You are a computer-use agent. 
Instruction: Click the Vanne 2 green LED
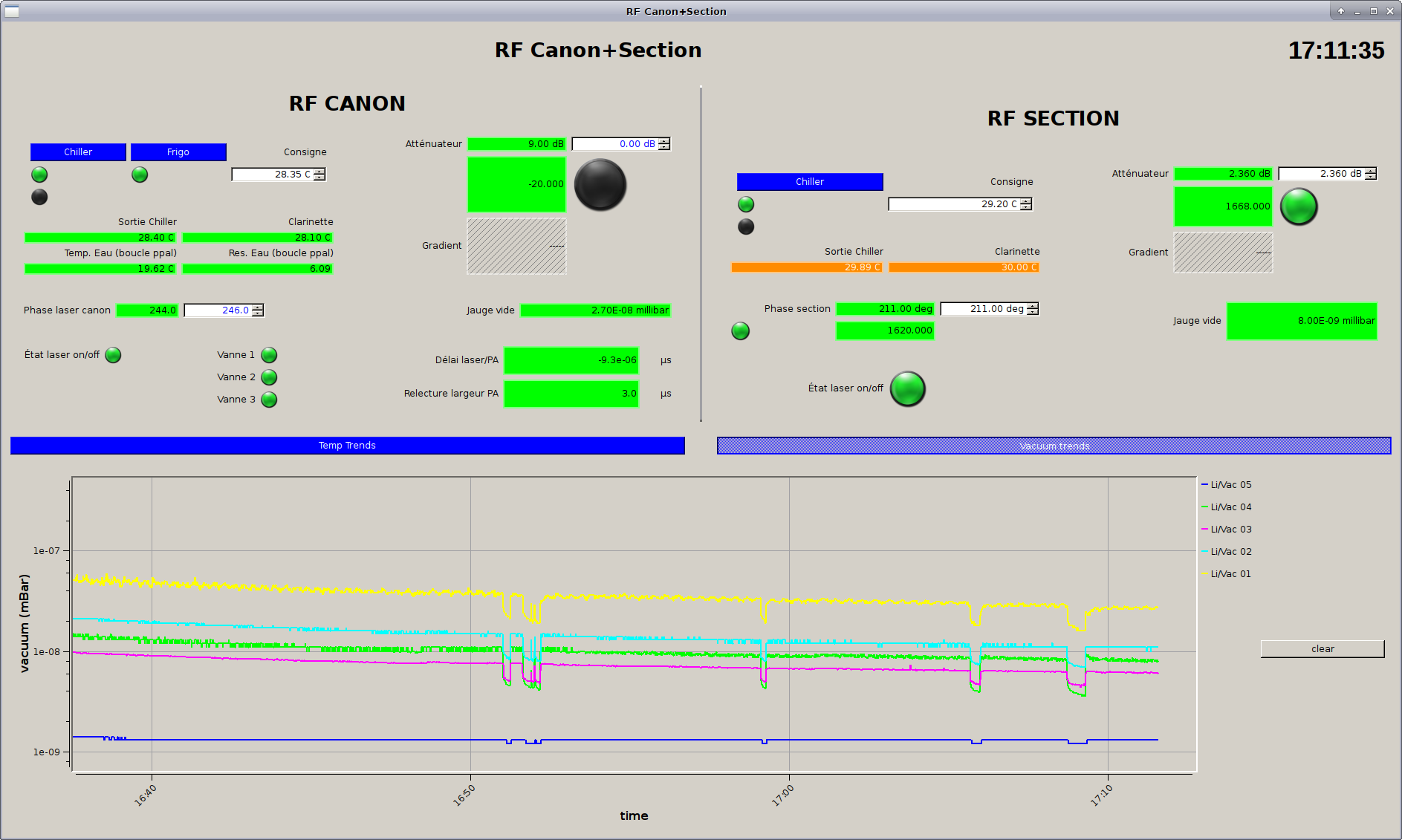(x=269, y=377)
